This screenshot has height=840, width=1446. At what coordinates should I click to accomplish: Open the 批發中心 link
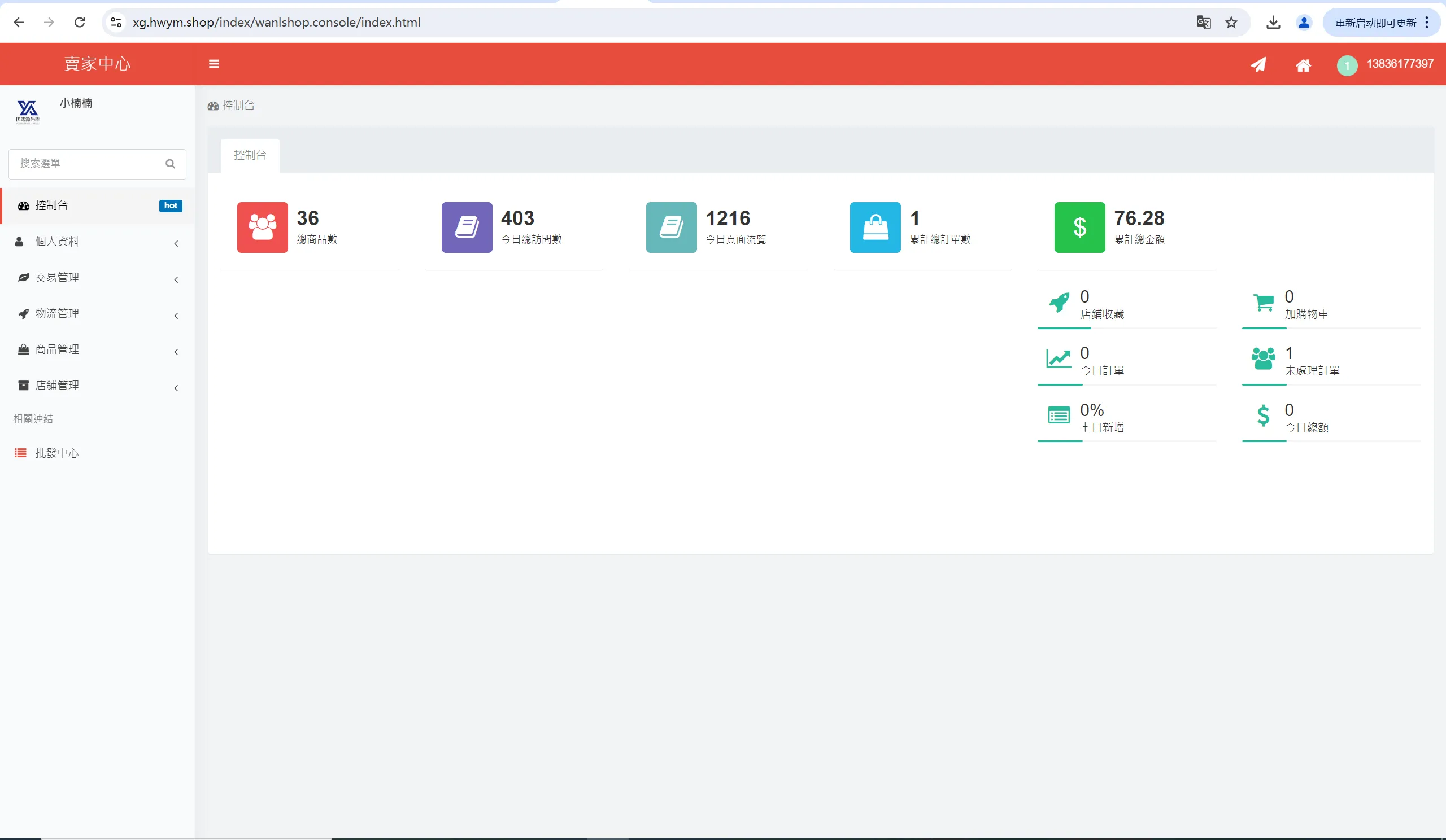[x=57, y=453]
